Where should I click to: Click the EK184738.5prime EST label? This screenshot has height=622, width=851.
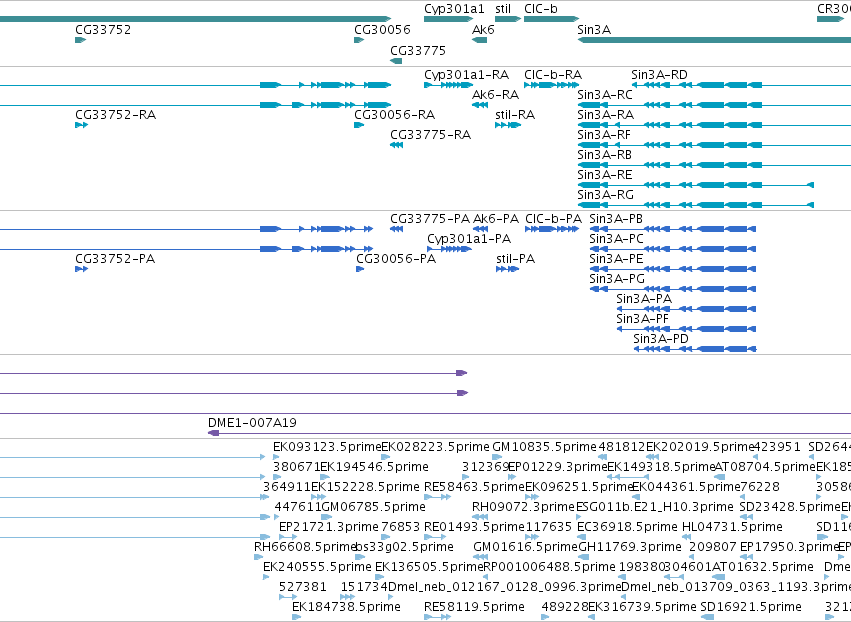(346, 607)
